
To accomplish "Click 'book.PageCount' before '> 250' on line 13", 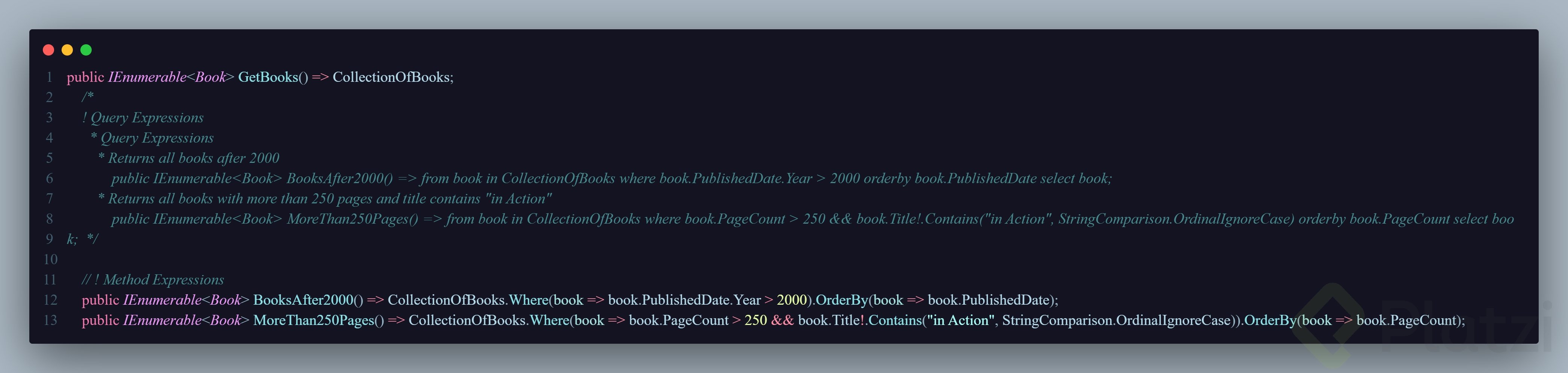I will coord(679,321).
